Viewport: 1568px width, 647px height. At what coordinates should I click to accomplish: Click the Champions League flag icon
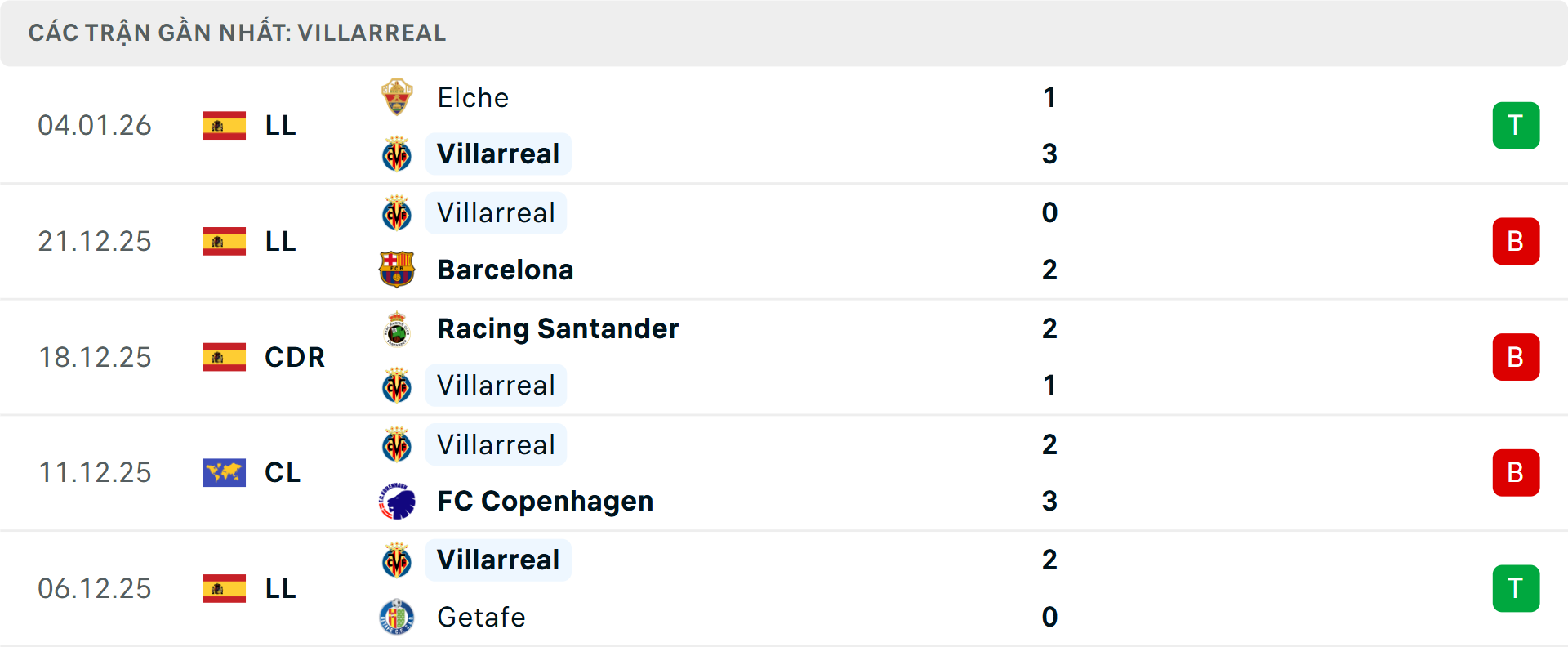pos(225,473)
